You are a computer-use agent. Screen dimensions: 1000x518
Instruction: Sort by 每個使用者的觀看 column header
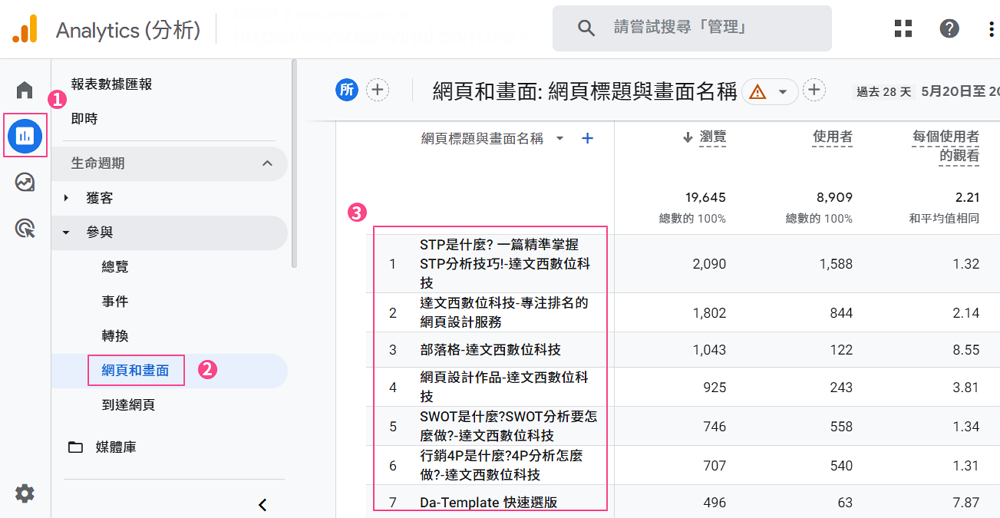[946, 146]
